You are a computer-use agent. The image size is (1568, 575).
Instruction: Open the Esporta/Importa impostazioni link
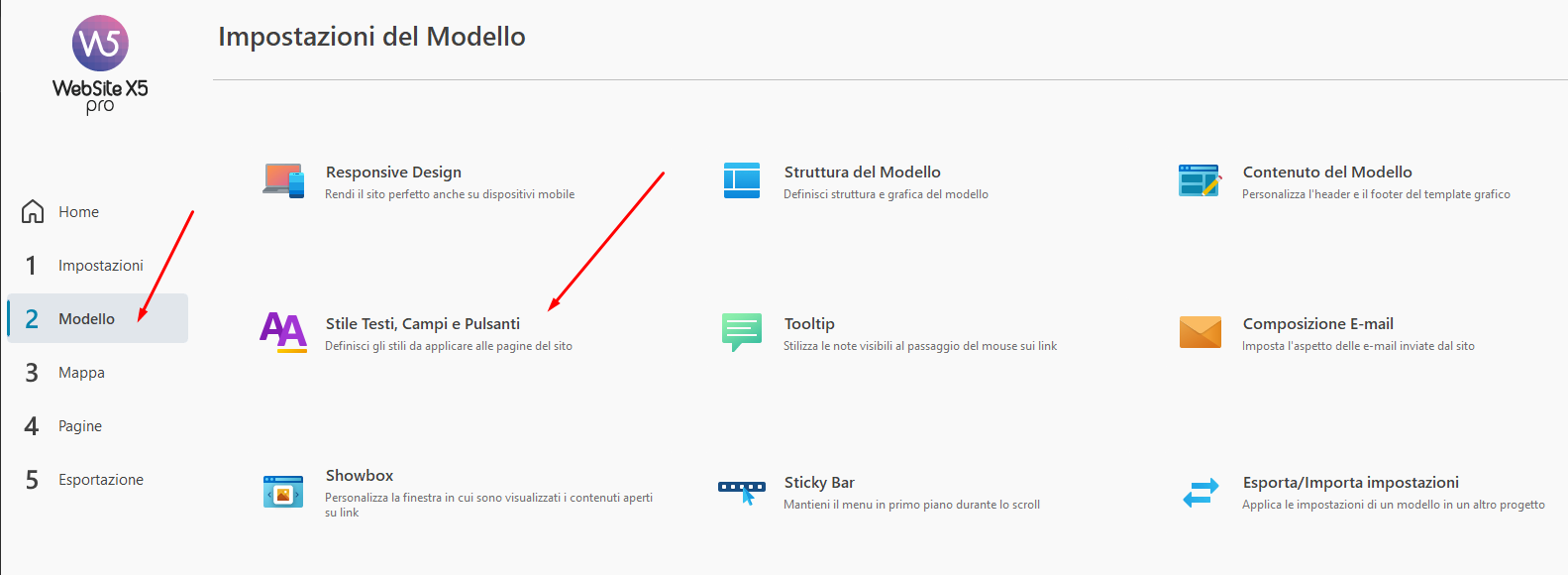[x=1350, y=483]
